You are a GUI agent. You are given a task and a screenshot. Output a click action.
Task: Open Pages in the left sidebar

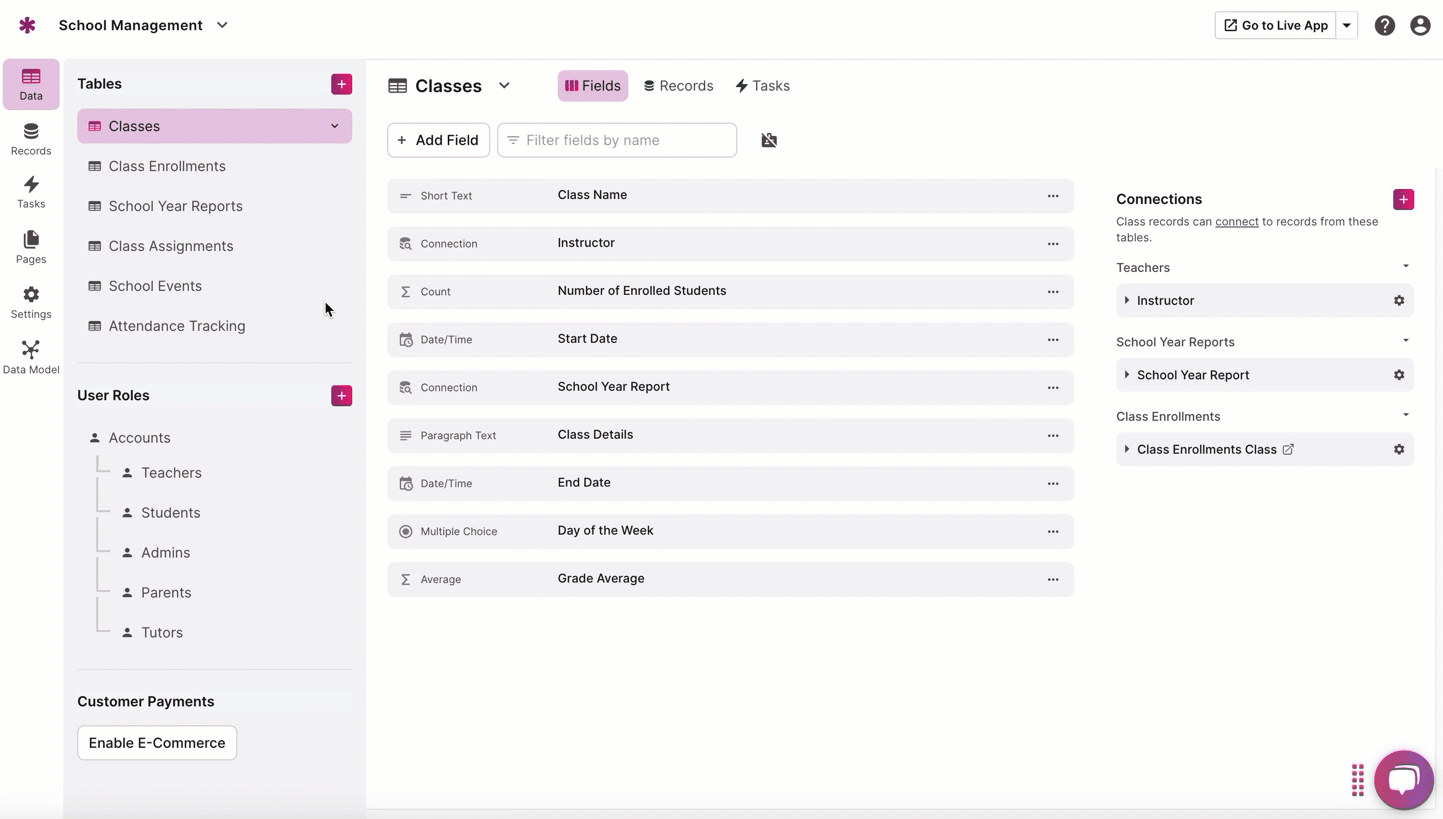31,247
